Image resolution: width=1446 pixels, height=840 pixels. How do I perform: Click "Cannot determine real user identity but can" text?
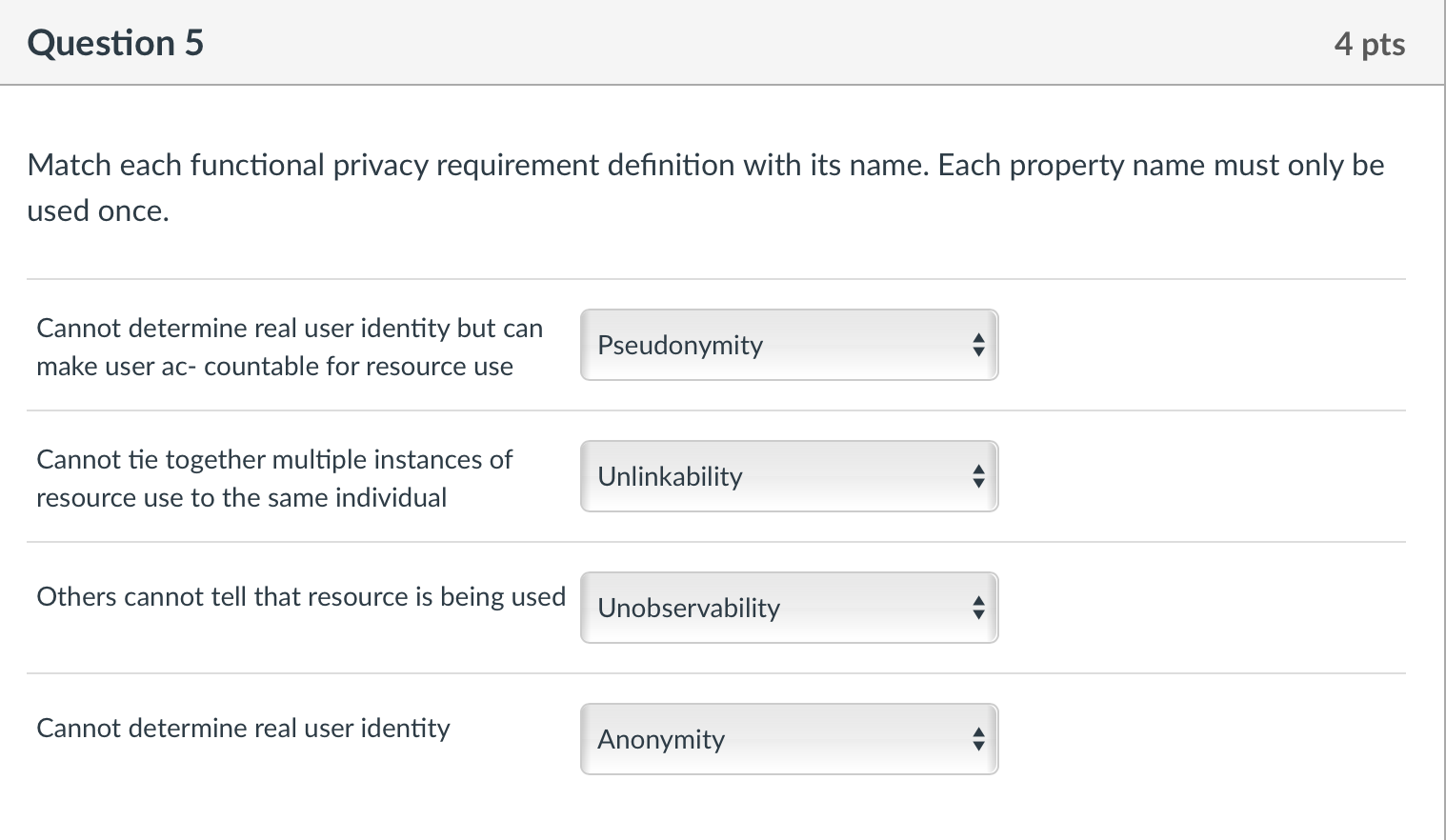click(x=290, y=329)
